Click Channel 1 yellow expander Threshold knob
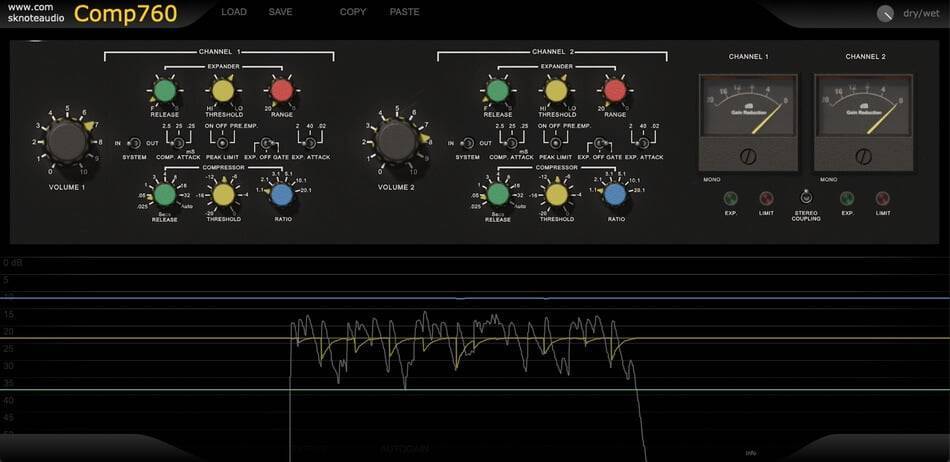This screenshot has height=462, width=950. [x=223, y=90]
